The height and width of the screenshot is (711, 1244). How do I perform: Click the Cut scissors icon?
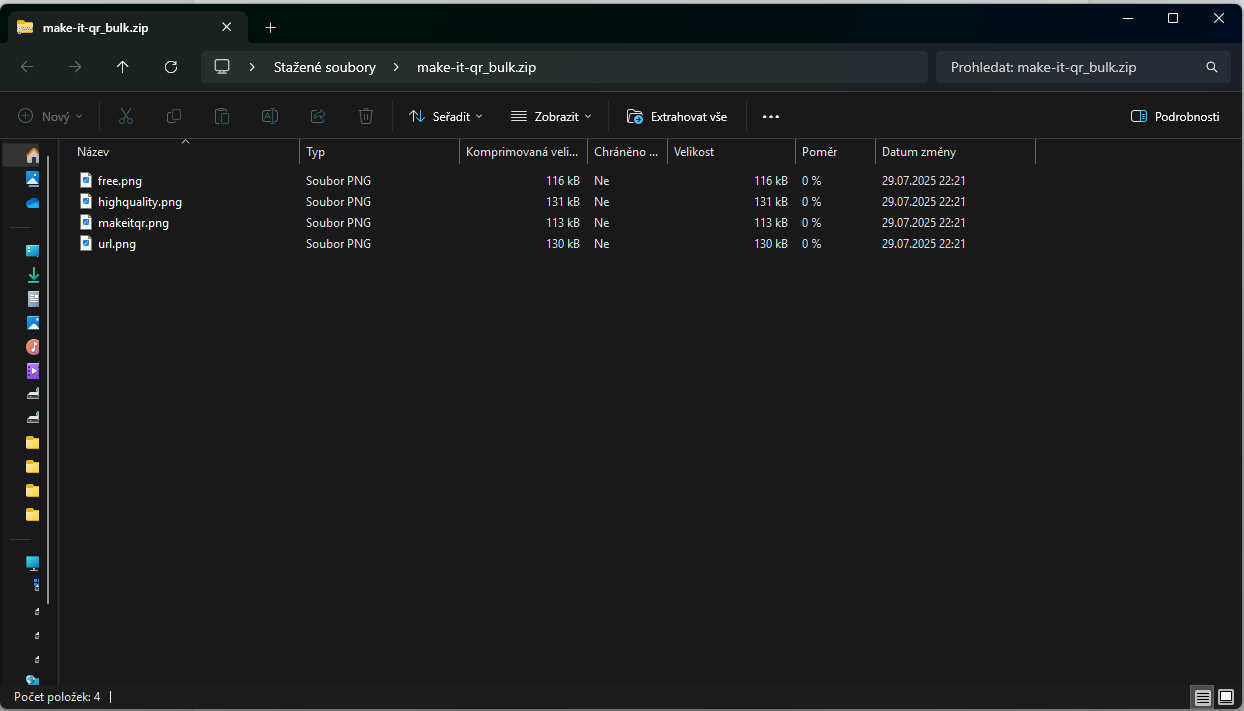(x=126, y=116)
